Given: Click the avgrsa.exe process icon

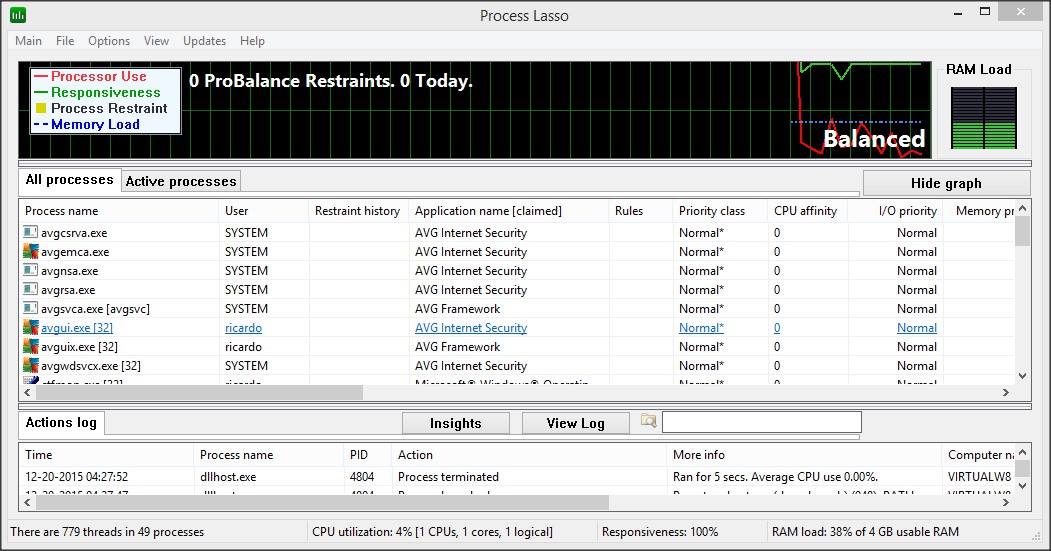Looking at the screenshot, I should [31, 290].
